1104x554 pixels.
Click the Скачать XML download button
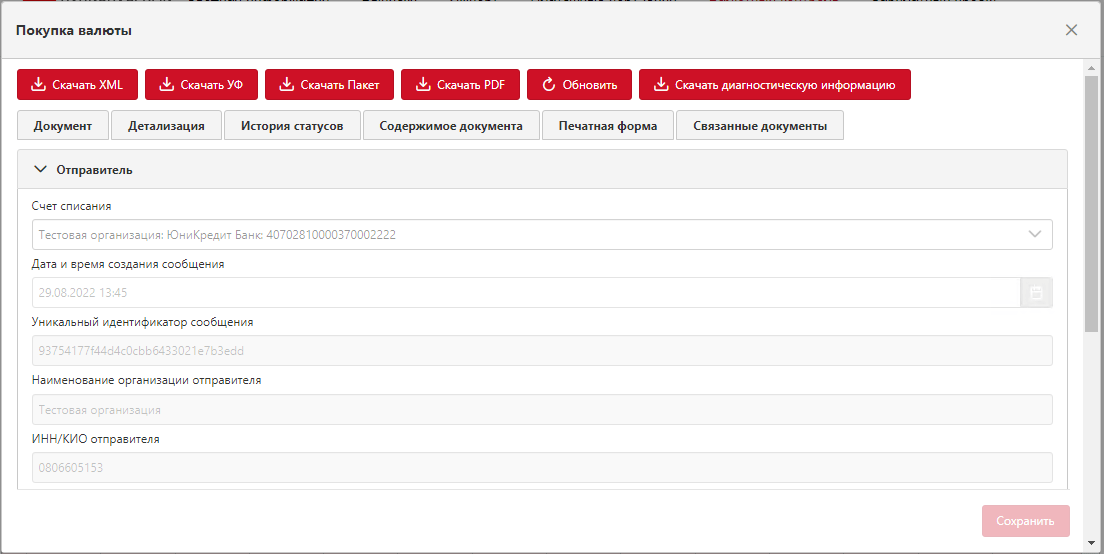point(77,85)
